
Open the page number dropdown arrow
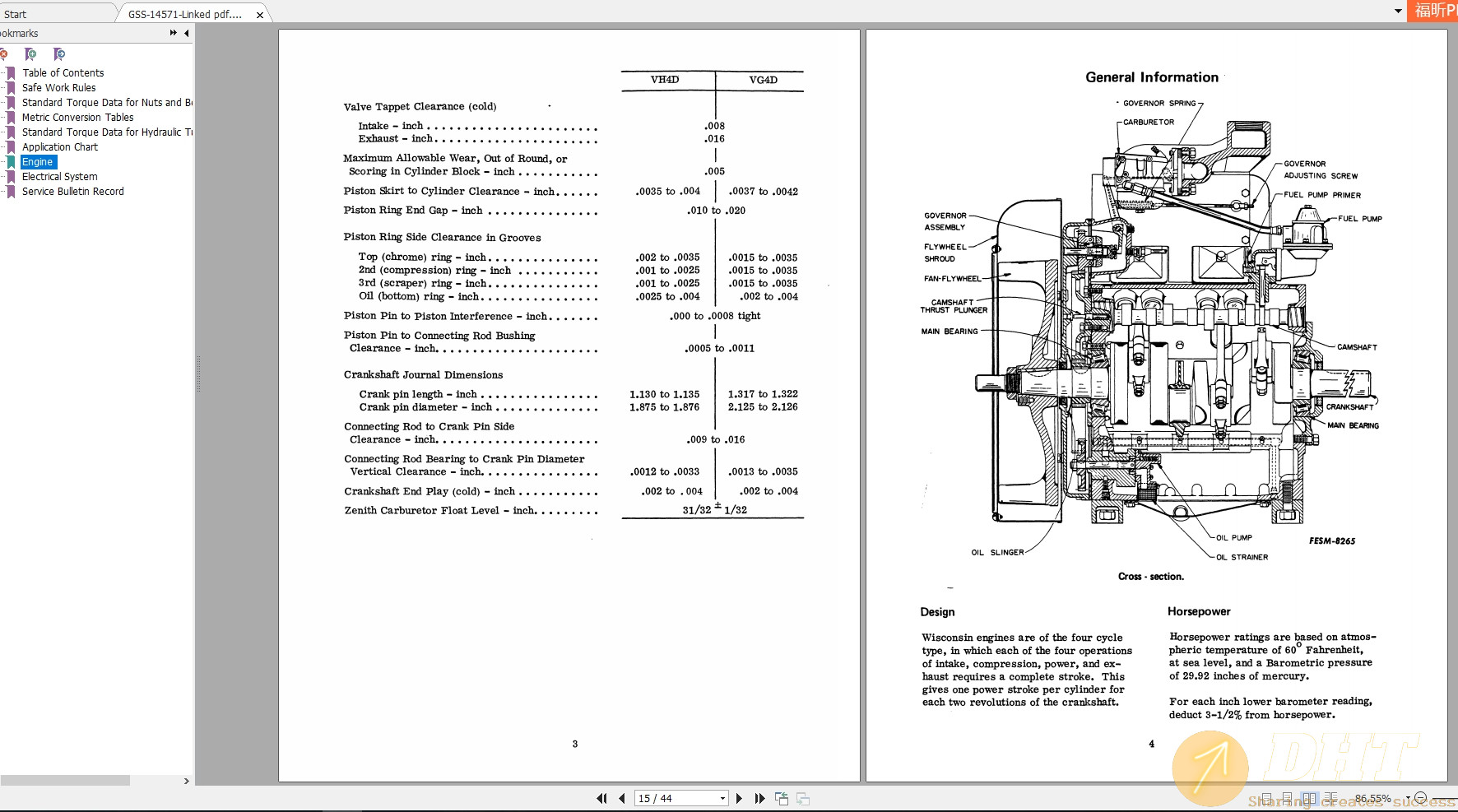click(723, 798)
